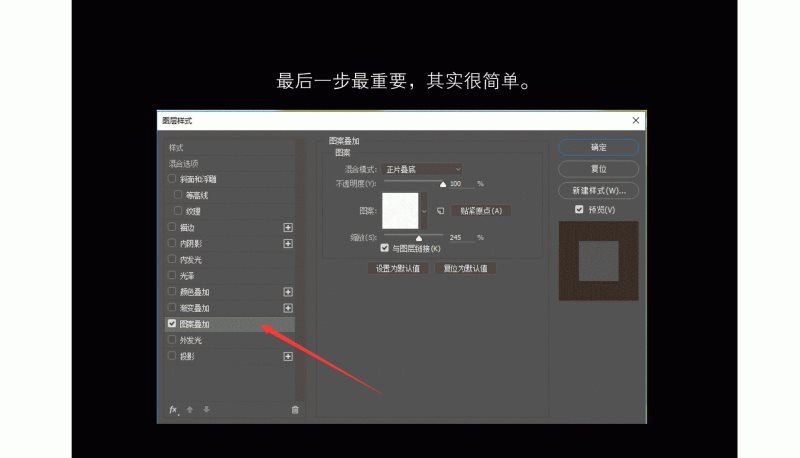Click the 缩放 value field showing 245

pyautogui.click(x=461, y=238)
